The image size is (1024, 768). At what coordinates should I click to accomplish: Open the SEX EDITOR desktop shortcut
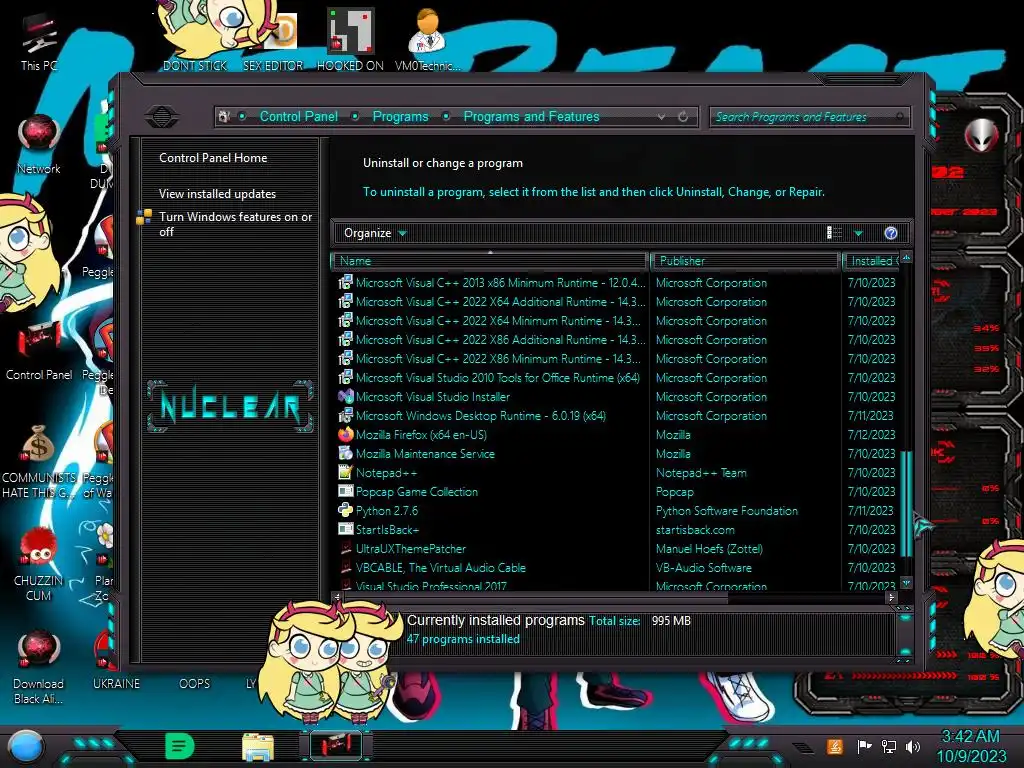click(273, 40)
